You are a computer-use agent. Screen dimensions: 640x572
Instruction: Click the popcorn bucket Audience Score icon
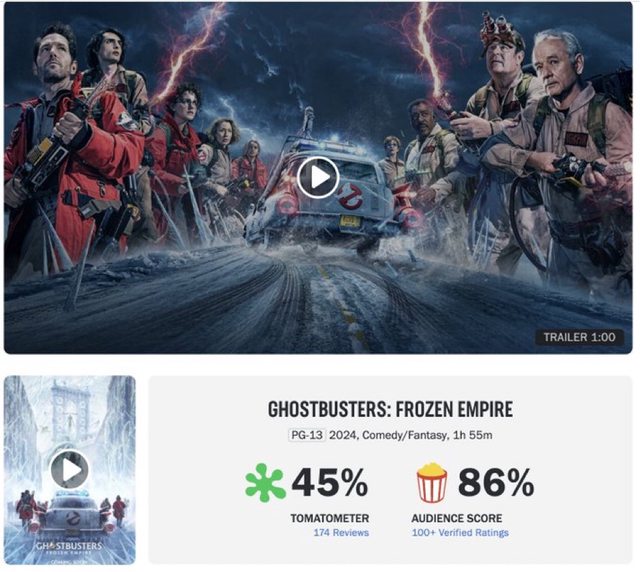[432, 482]
